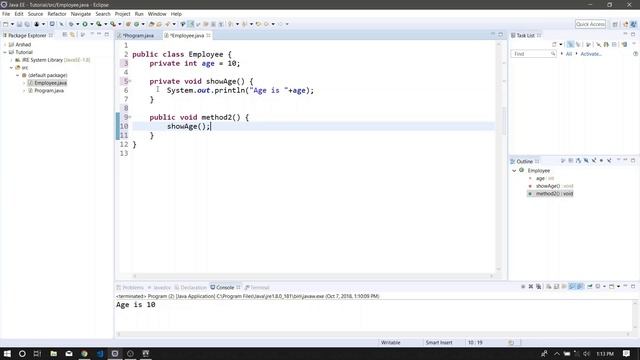The image size is (640, 360).
Task: Open the Navigate menu
Action: coord(81,14)
